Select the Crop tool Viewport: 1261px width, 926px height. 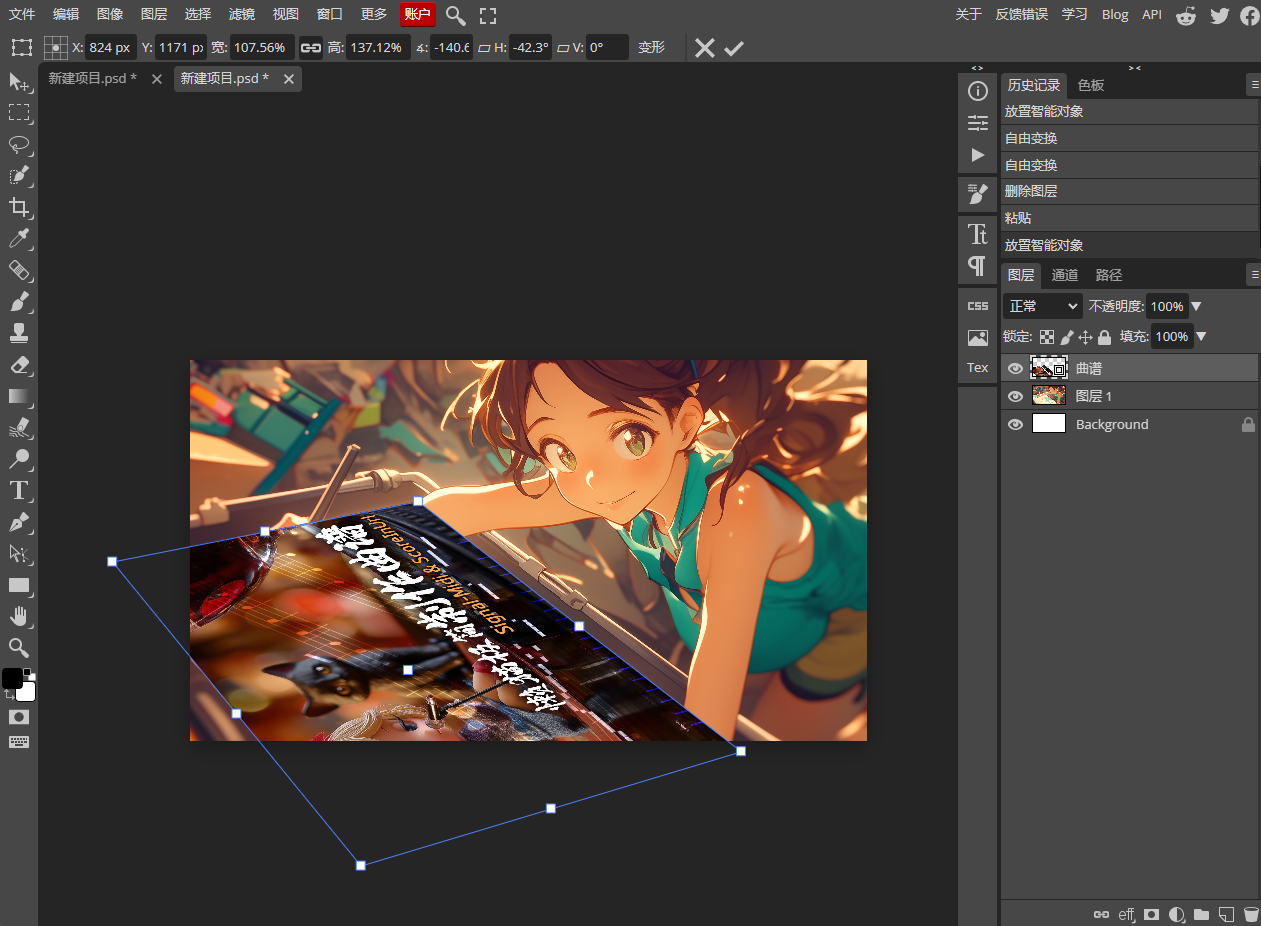coord(19,207)
